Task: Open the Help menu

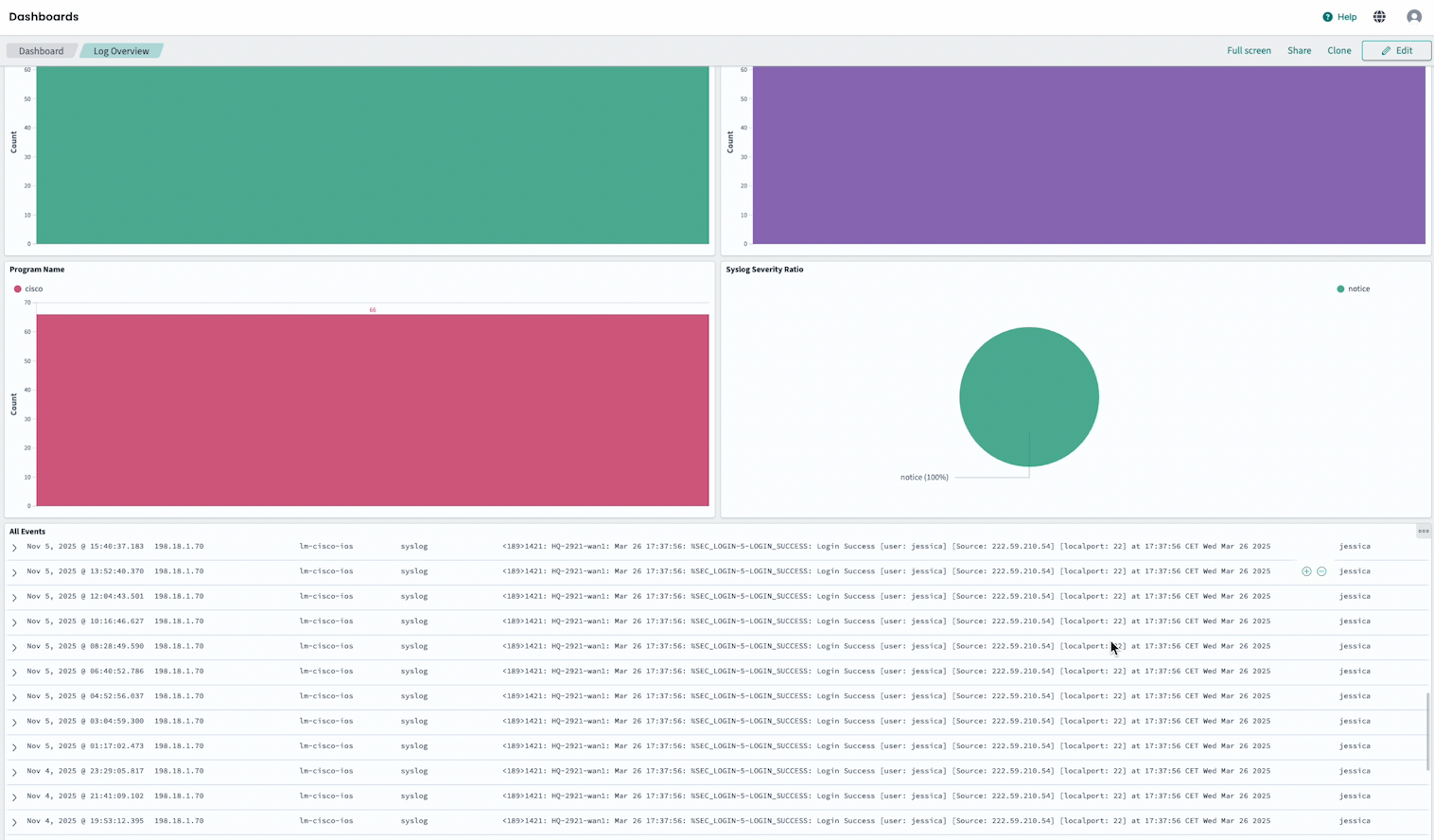Action: pos(1338,17)
